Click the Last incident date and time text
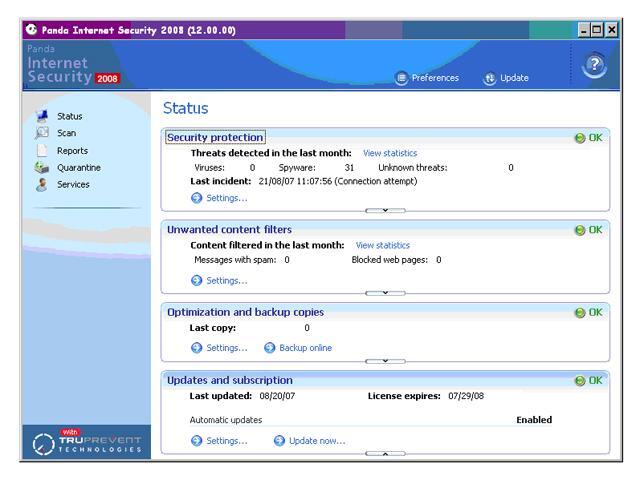The height and width of the screenshot is (480, 640). [x=338, y=181]
